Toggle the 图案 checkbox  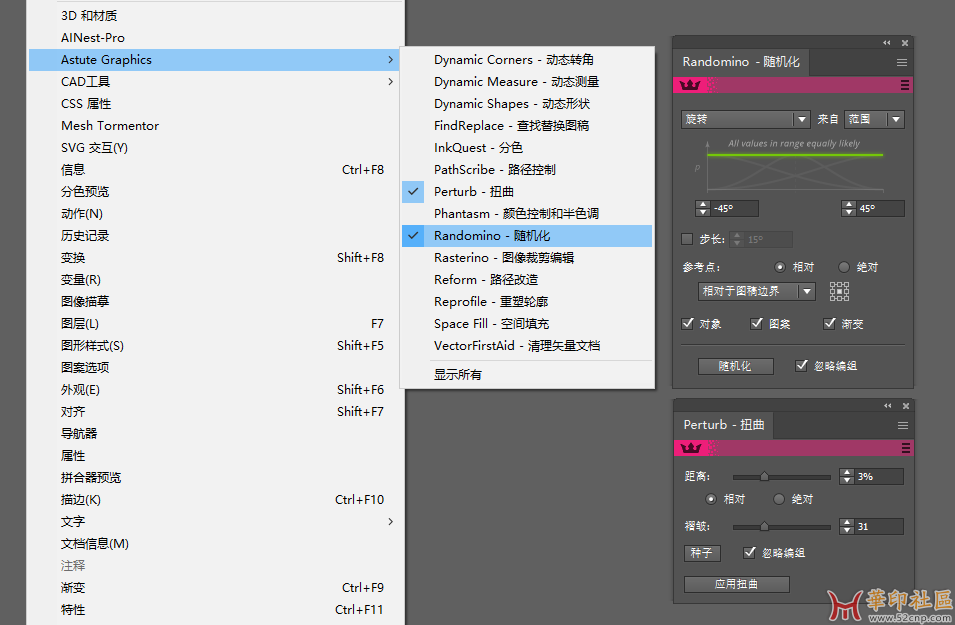756,323
